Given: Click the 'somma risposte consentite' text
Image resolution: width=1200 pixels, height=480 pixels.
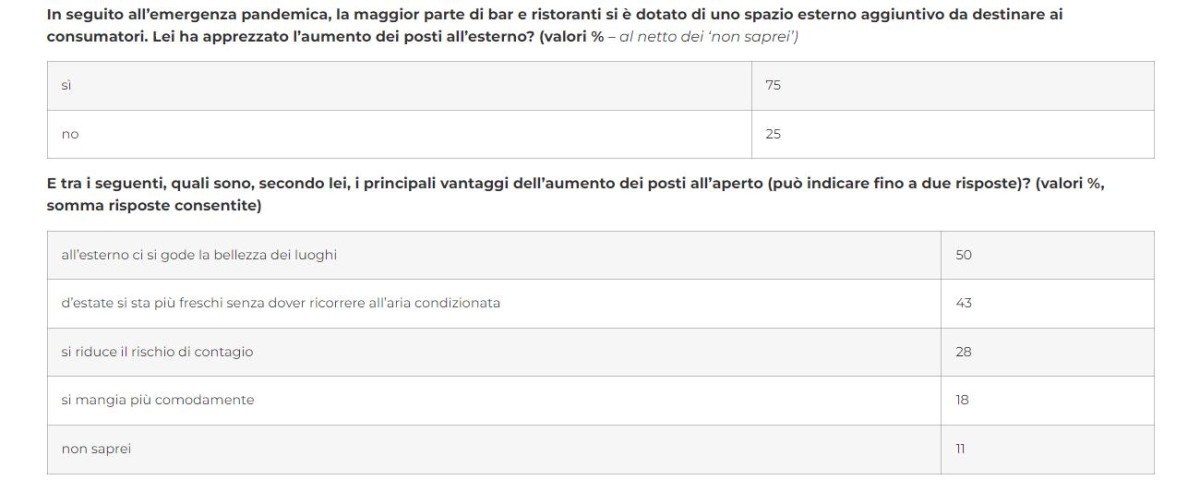Looking at the screenshot, I should coord(154,206).
